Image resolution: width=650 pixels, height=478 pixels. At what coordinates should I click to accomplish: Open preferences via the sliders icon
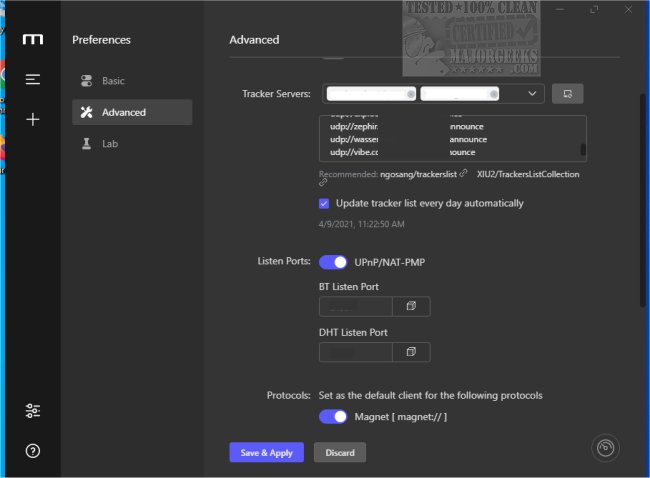click(33, 411)
